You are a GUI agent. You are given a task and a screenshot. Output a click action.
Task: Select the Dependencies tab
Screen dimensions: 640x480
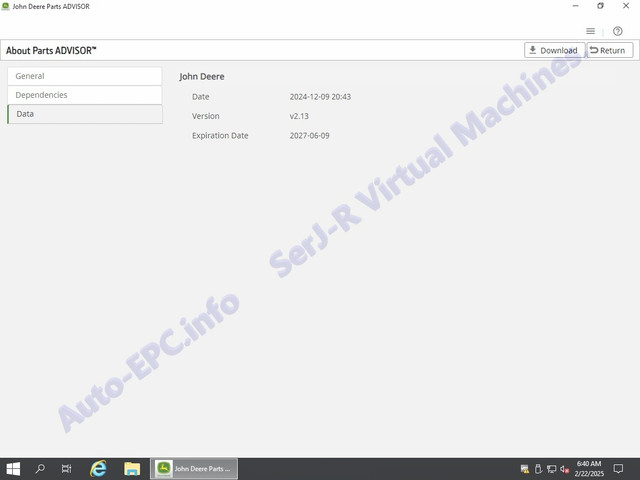tap(84, 95)
